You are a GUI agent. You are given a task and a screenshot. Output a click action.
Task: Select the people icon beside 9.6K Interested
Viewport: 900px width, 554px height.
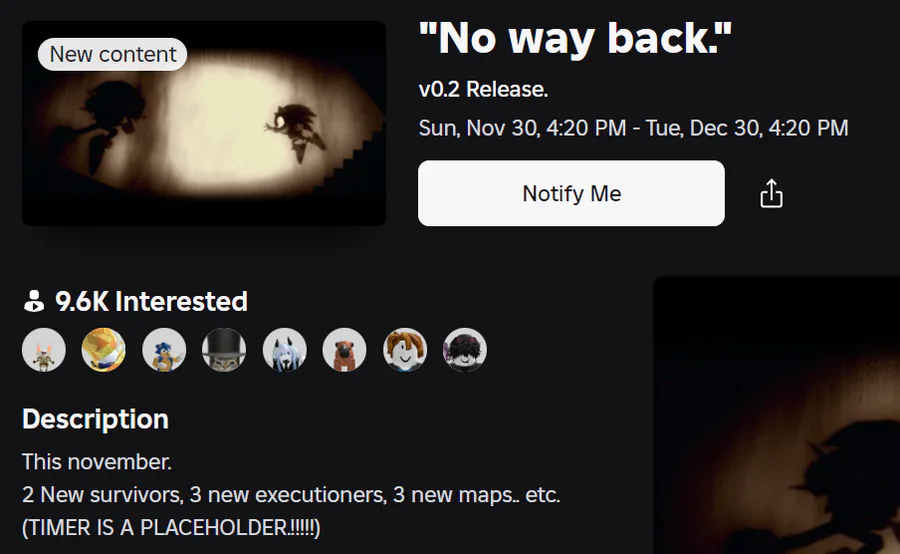tap(34, 301)
